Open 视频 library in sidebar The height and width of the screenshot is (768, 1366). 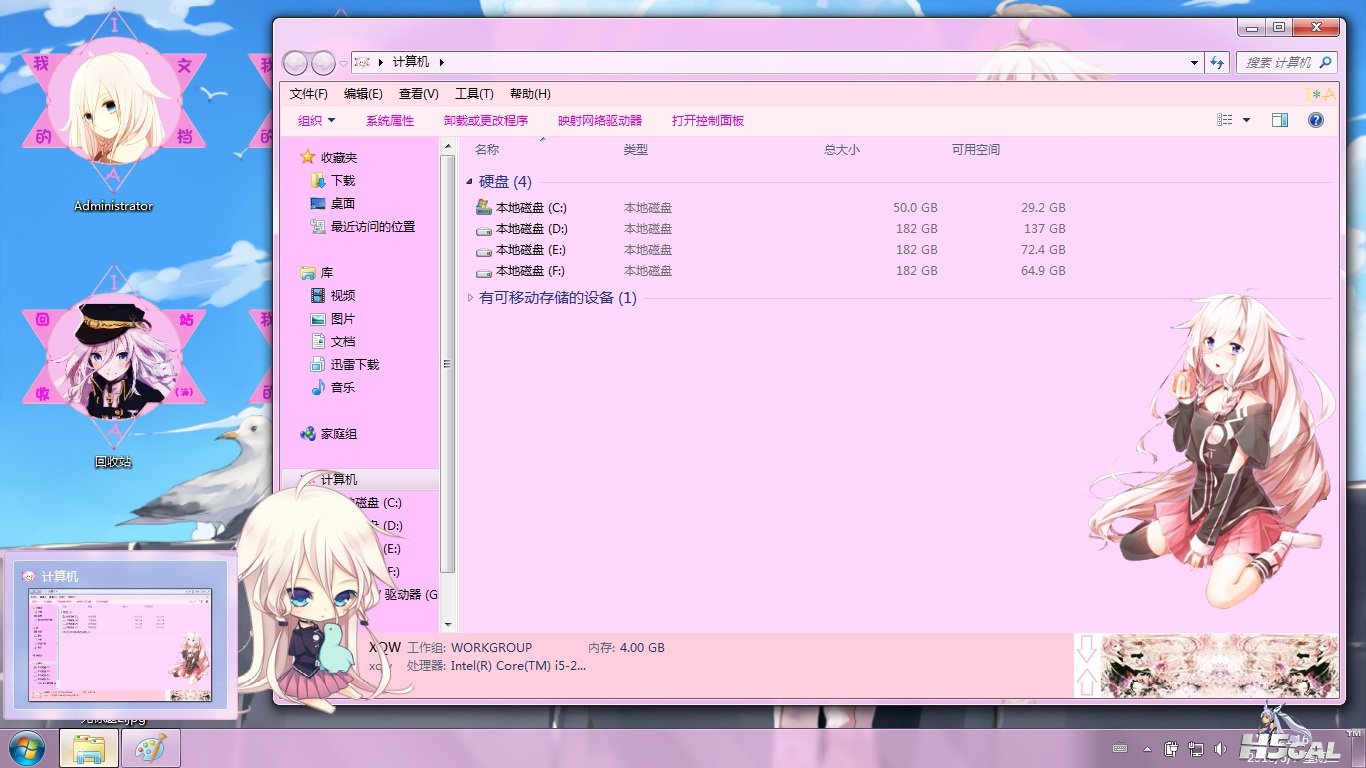coord(343,296)
